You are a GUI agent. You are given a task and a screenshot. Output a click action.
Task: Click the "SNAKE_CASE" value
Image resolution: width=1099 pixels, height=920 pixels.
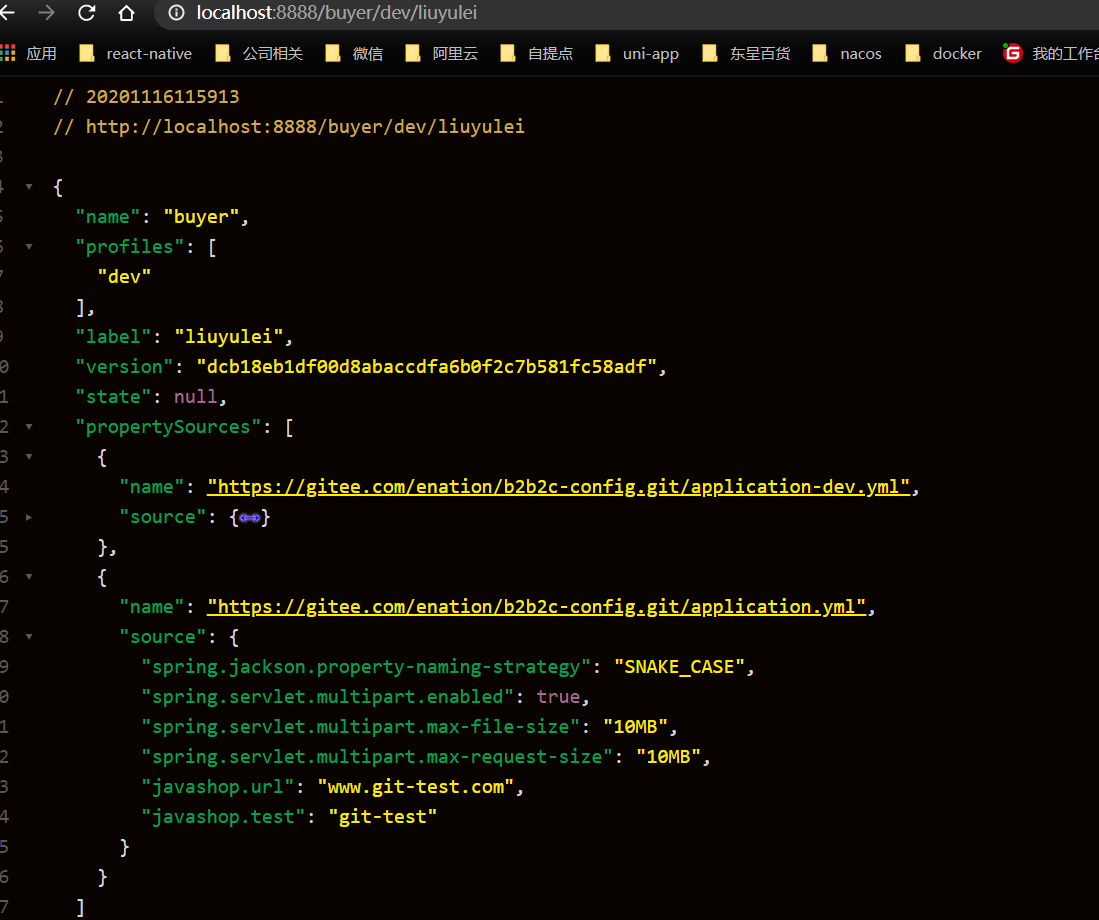[678, 667]
